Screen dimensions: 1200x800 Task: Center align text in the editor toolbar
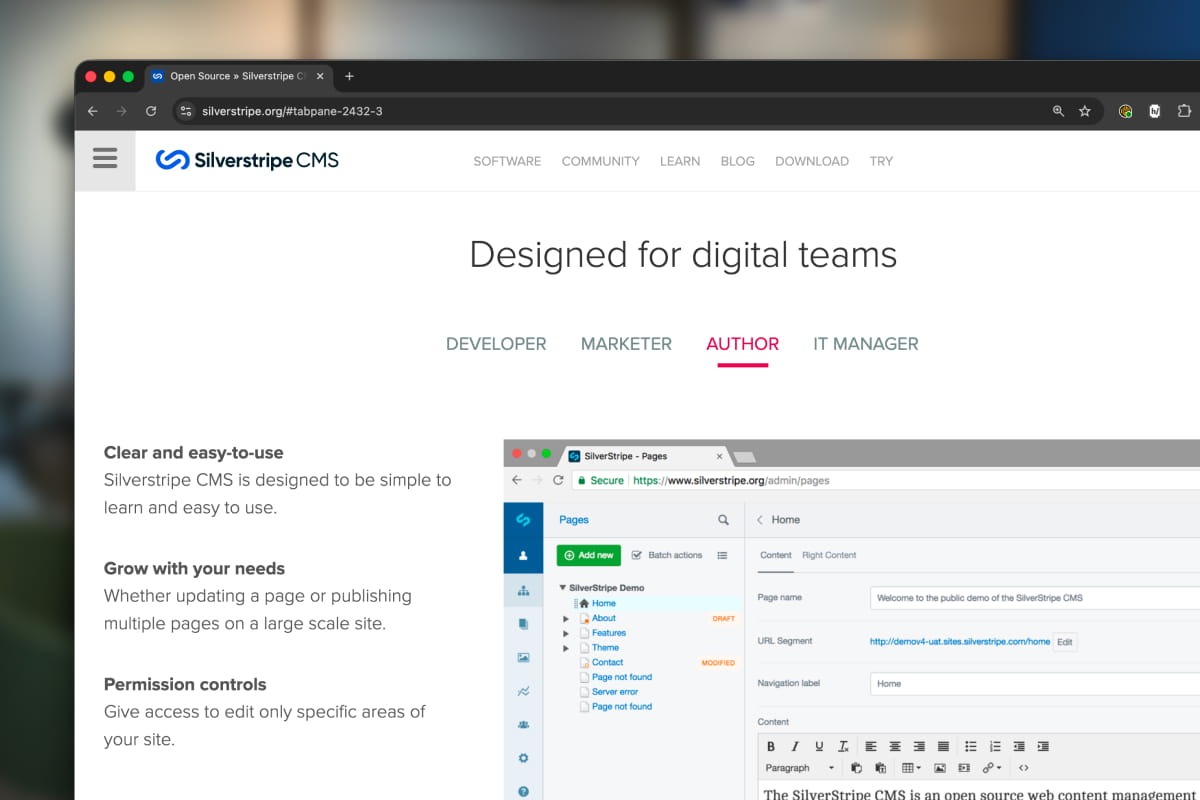(895, 746)
